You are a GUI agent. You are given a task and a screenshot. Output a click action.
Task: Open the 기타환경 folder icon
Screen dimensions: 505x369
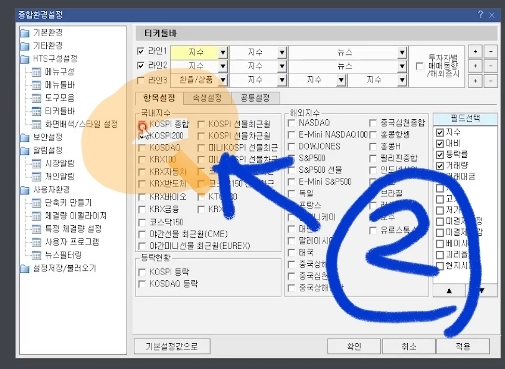coord(24,46)
